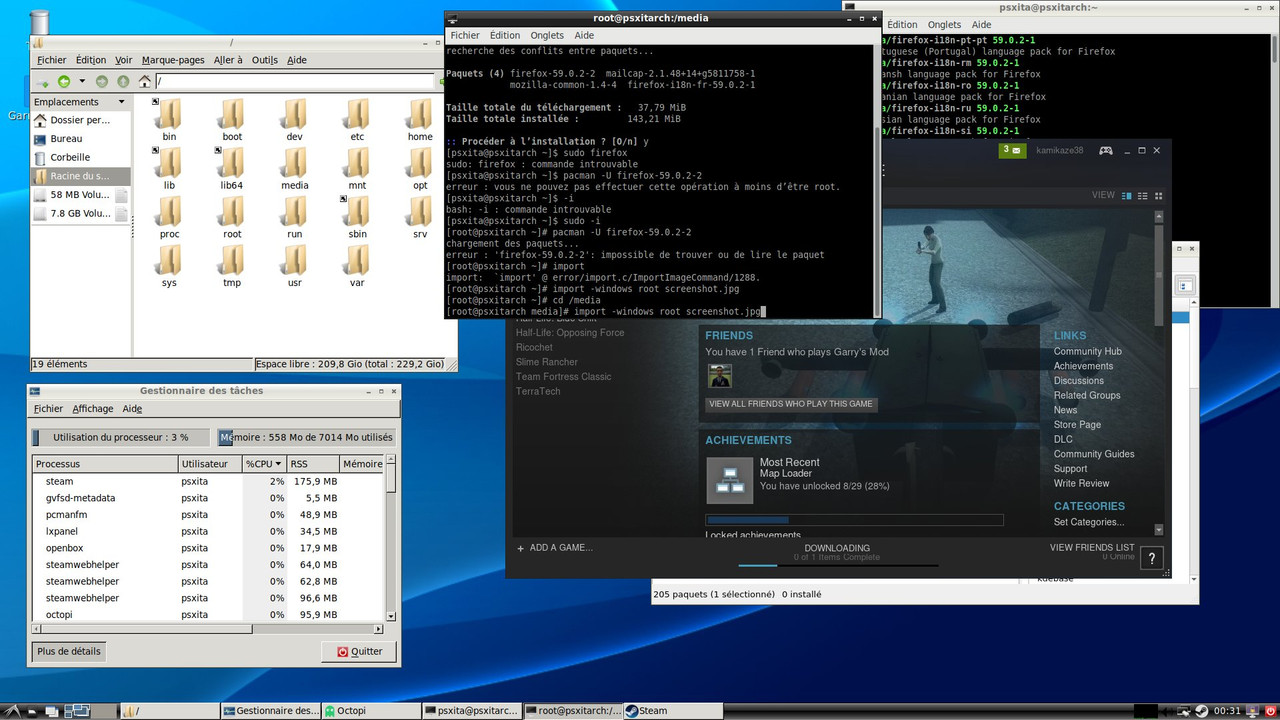Open the file manager's Marque-pages menu
Image resolution: width=1280 pixels, height=720 pixels.
(x=173, y=60)
